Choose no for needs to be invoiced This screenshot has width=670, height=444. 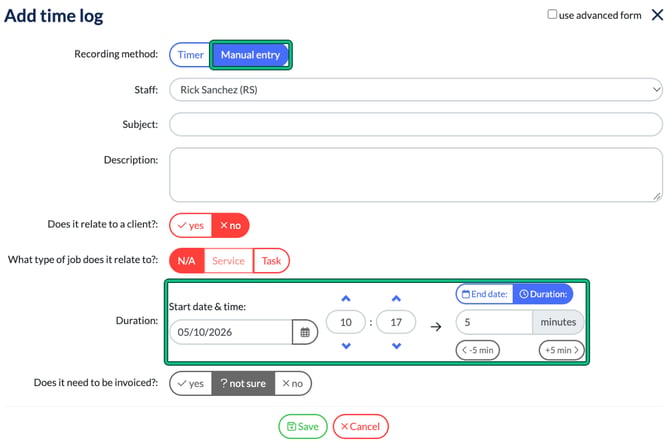[x=293, y=383]
